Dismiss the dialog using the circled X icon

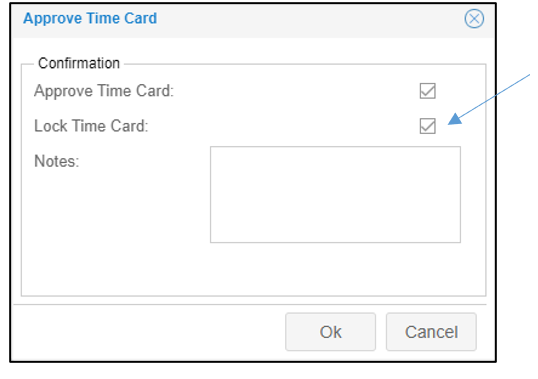474,19
